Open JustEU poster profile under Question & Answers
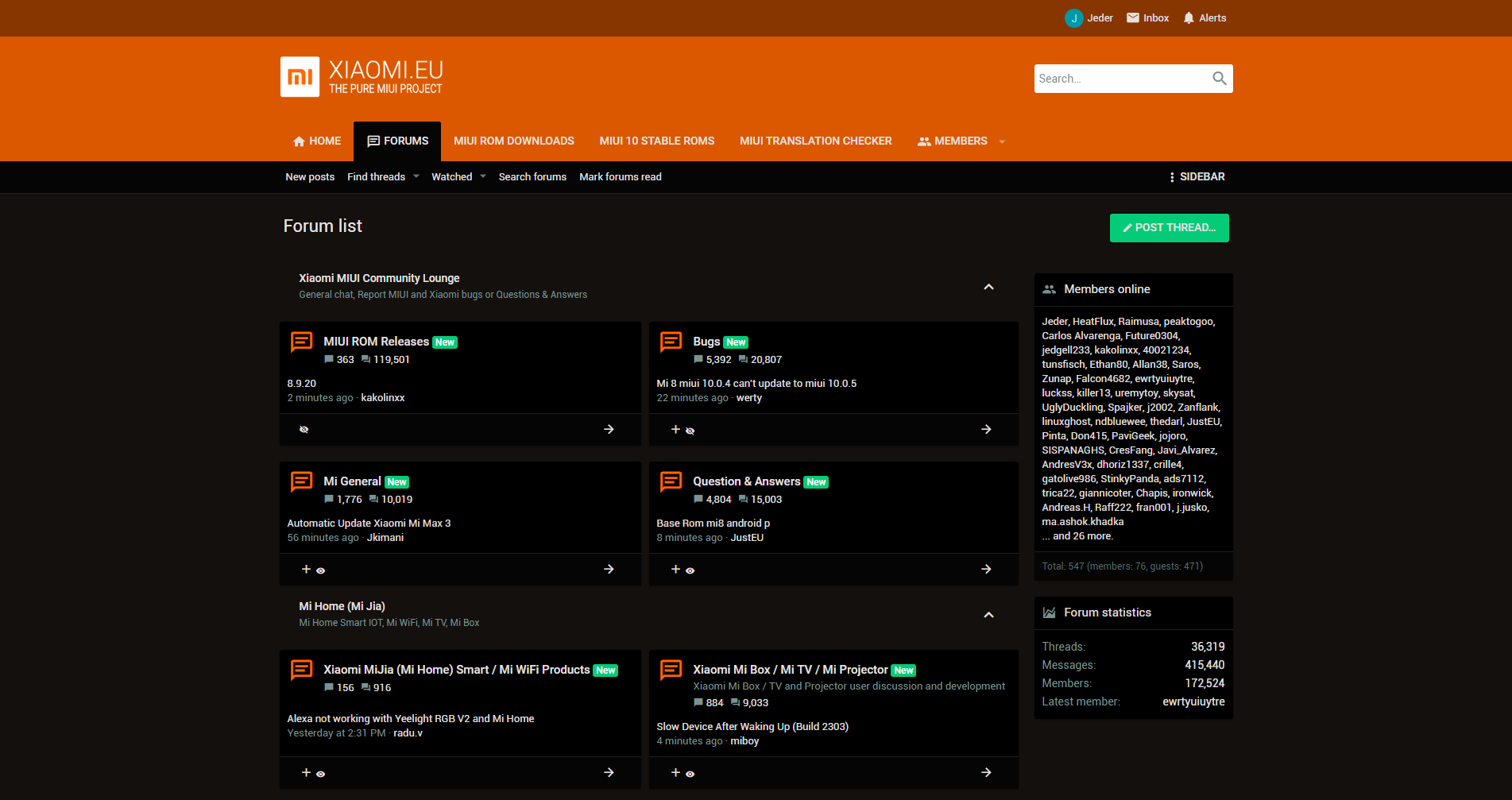The image size is (1512, 800). point(747,537)
